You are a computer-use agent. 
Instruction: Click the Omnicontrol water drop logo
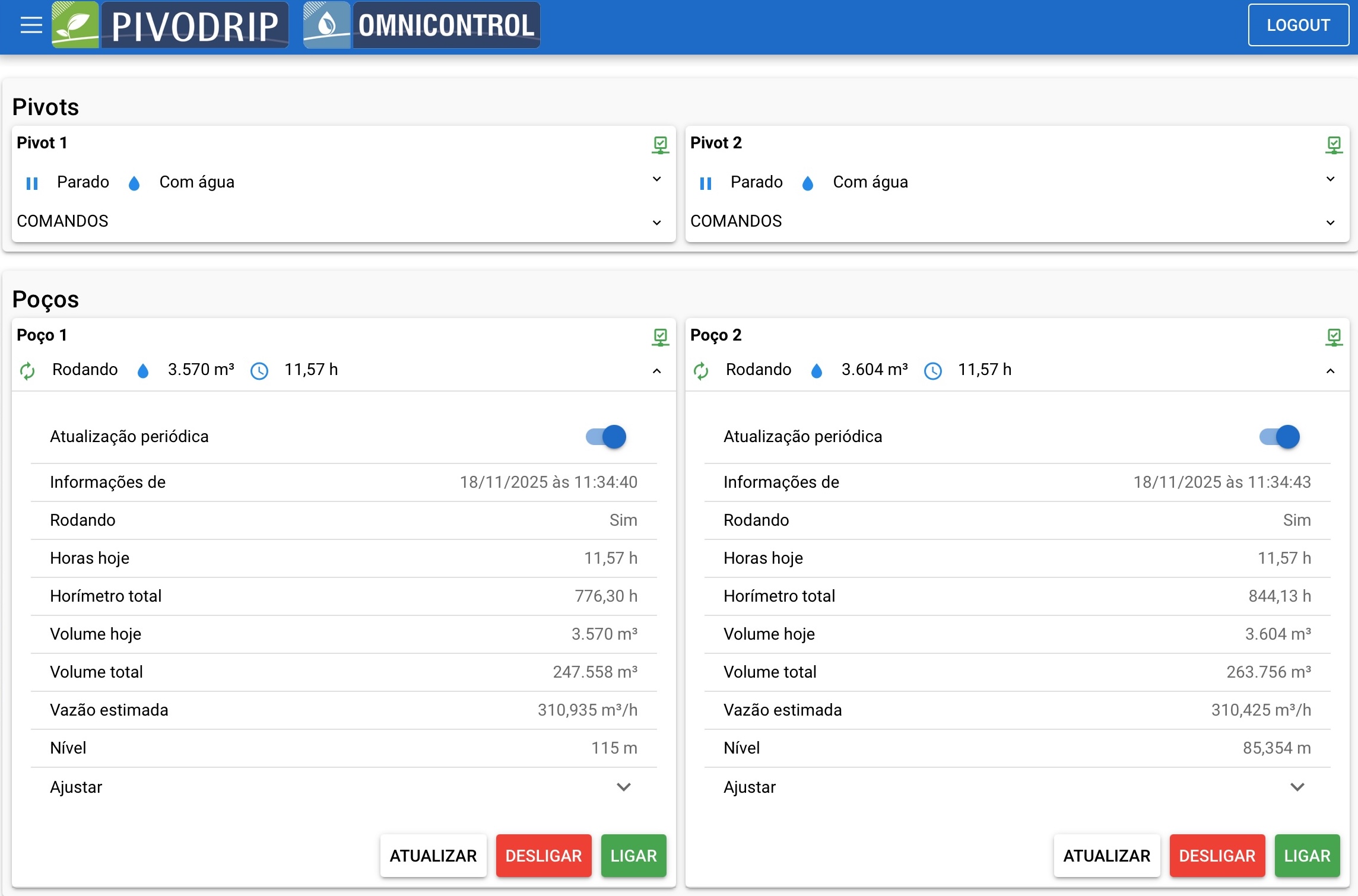[326, 25]
